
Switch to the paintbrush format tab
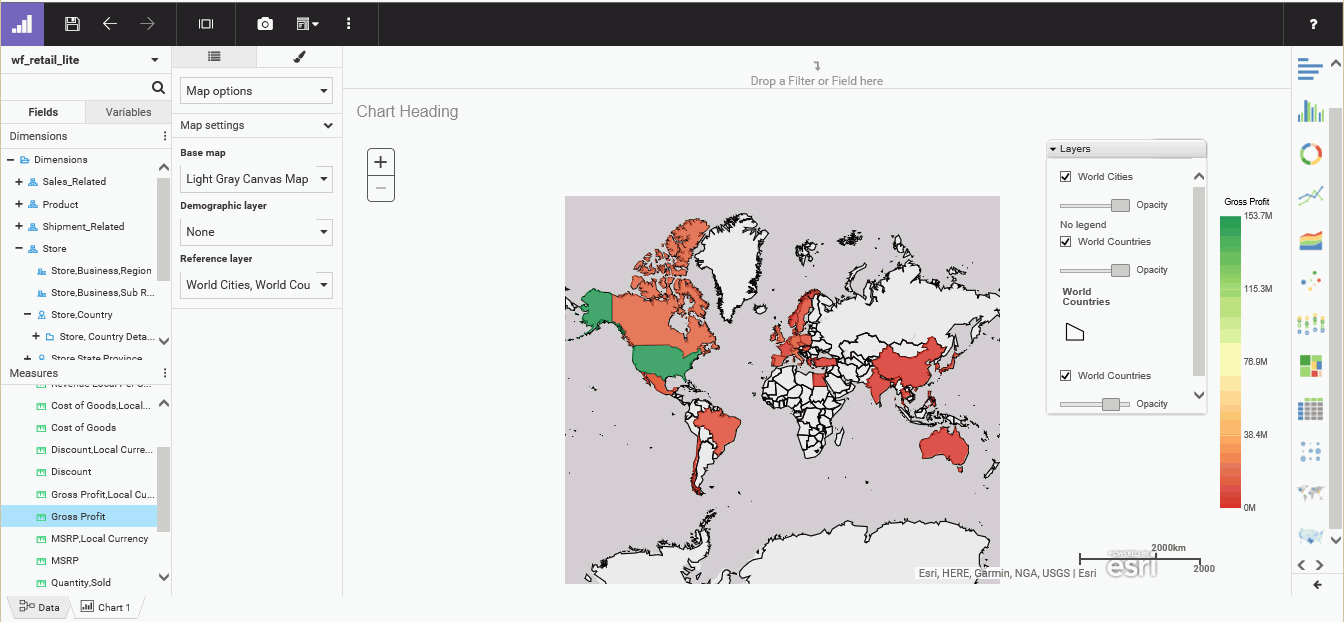point(299,57)
